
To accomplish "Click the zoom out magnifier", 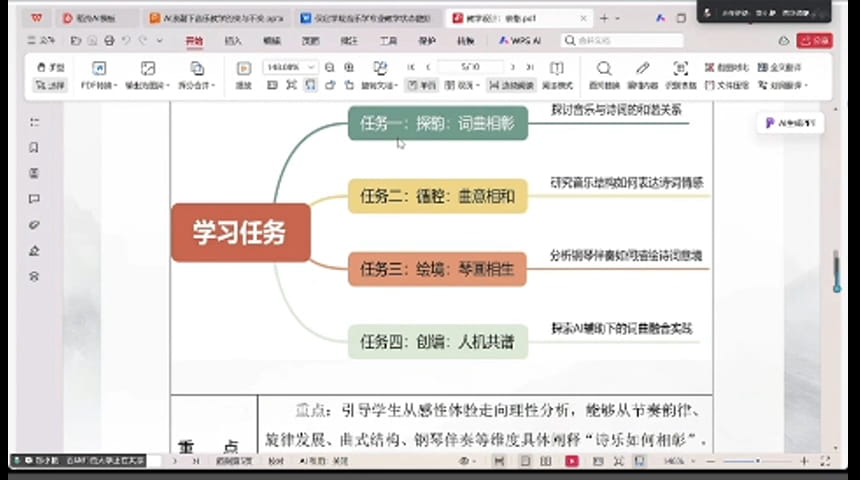I will (x=330, y=67).
